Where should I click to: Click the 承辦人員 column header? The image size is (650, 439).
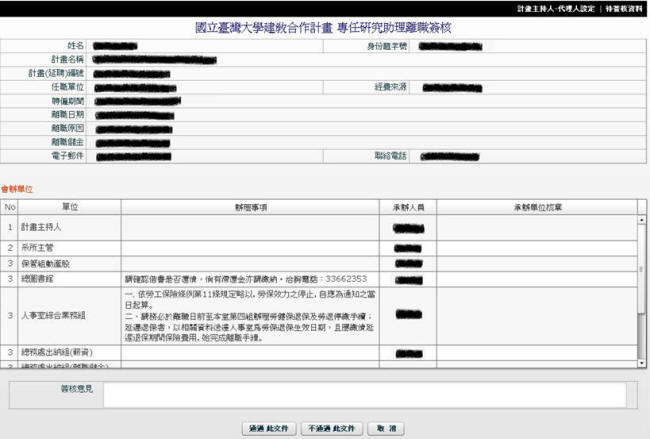pyautogui.click(x=408, y=207)
